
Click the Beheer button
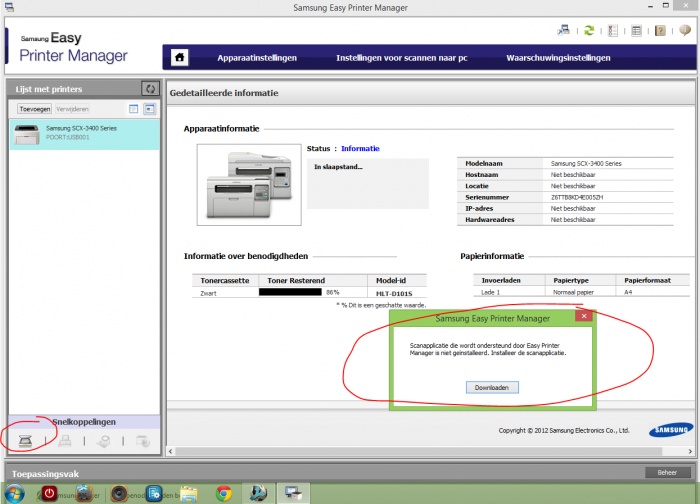[x=667, y=472]
